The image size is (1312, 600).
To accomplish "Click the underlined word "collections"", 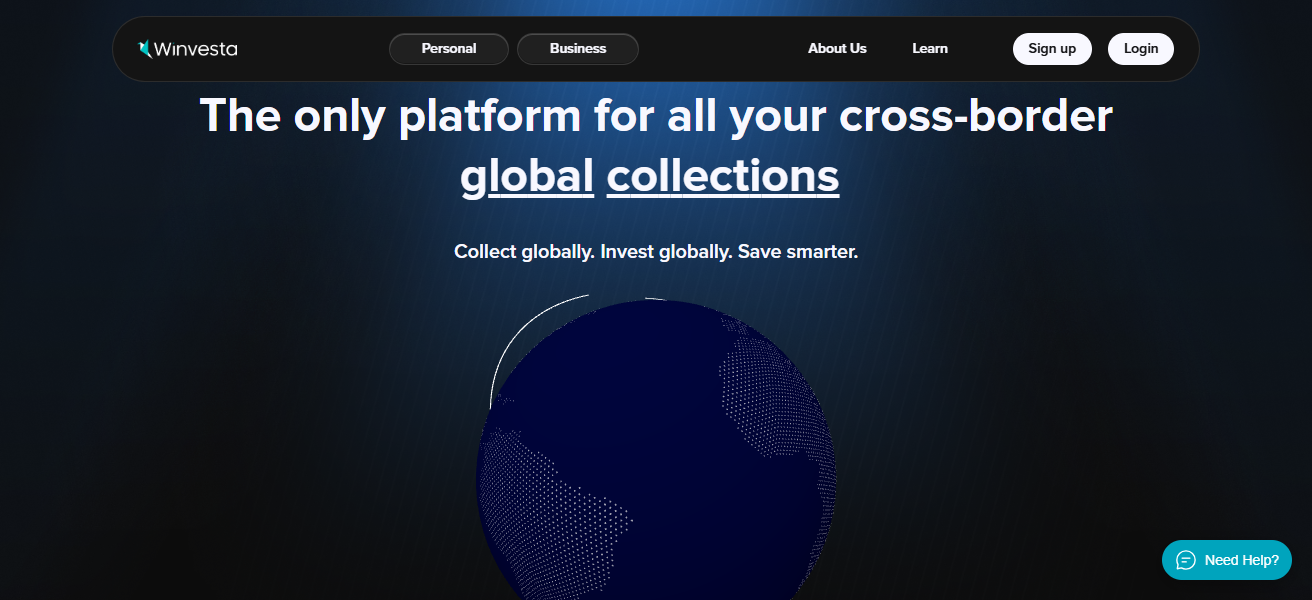I will 722,176.
